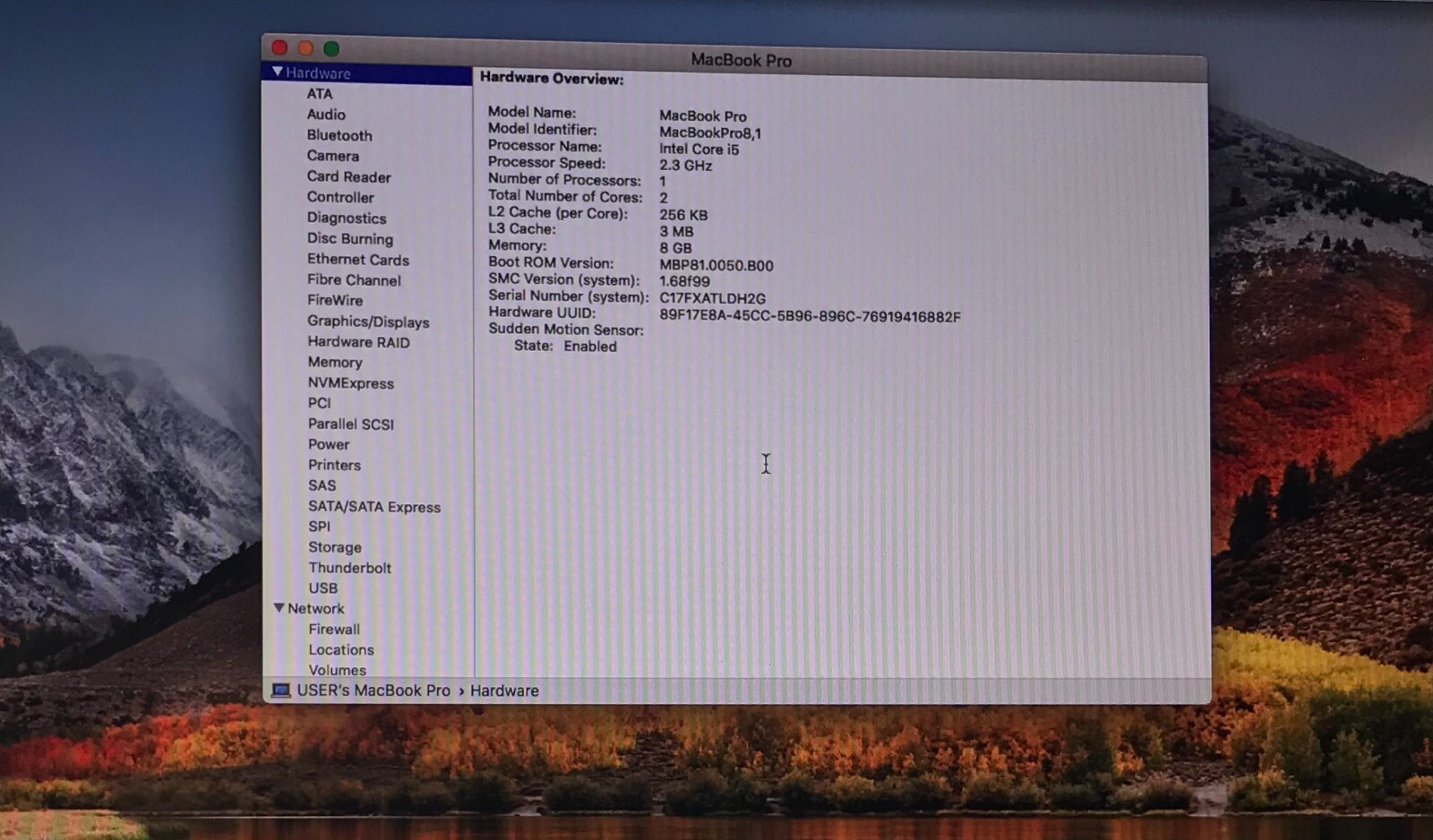This screenshot has height=840, width=1433.
Task: Select ATA in the sidebar
Action: coord(320,93)
